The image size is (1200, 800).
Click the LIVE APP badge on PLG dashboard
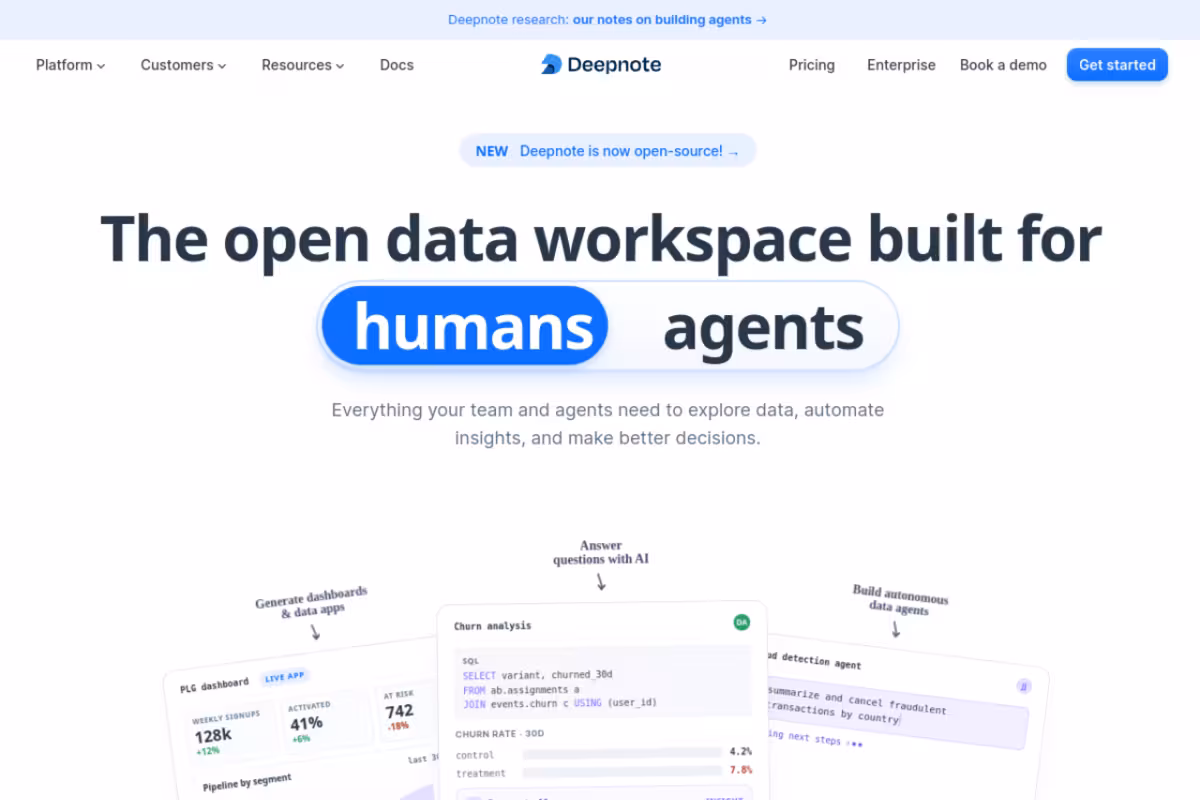coord(283,677)
